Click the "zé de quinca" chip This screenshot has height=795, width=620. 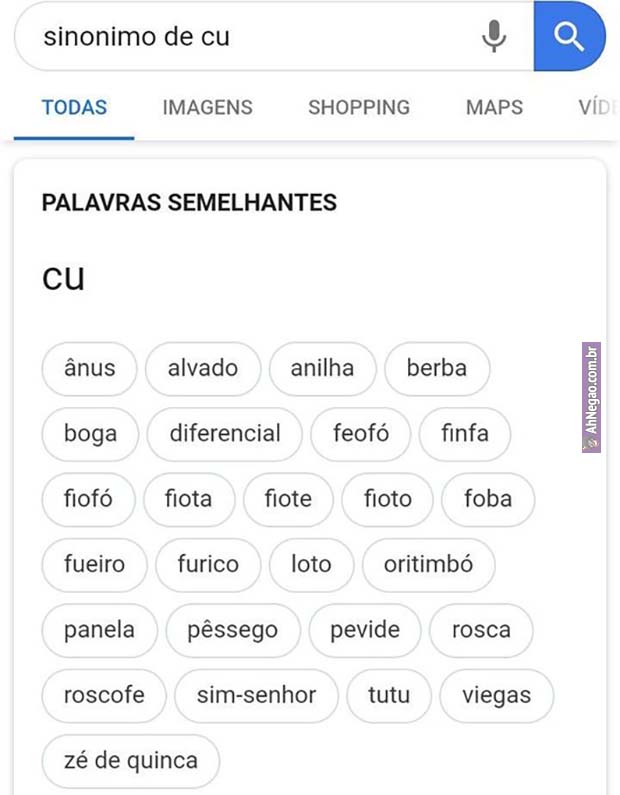pos(131,760)
